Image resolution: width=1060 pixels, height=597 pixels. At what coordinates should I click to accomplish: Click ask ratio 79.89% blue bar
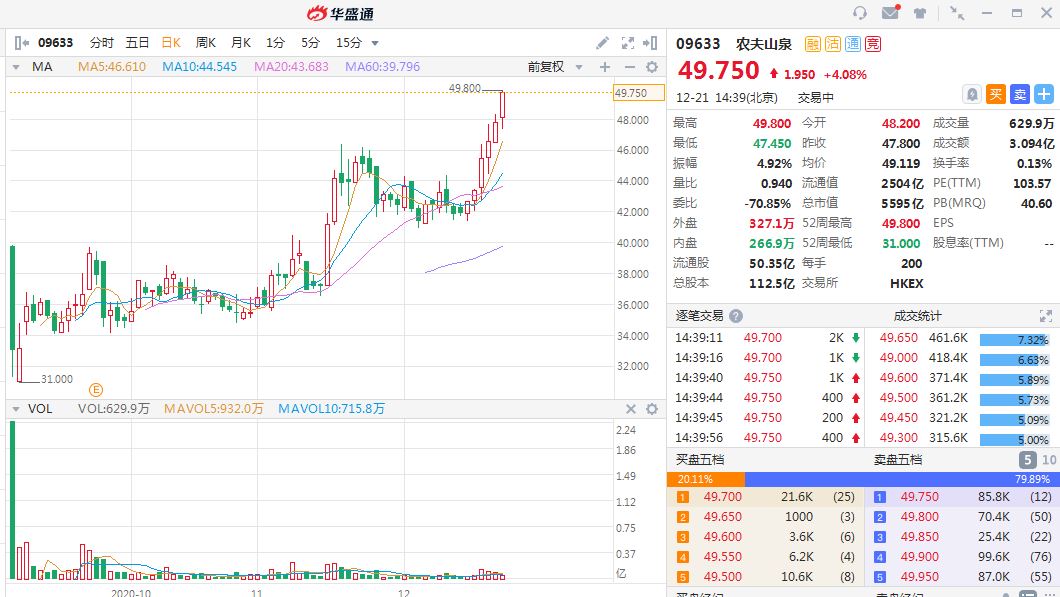tap(902, 479)
